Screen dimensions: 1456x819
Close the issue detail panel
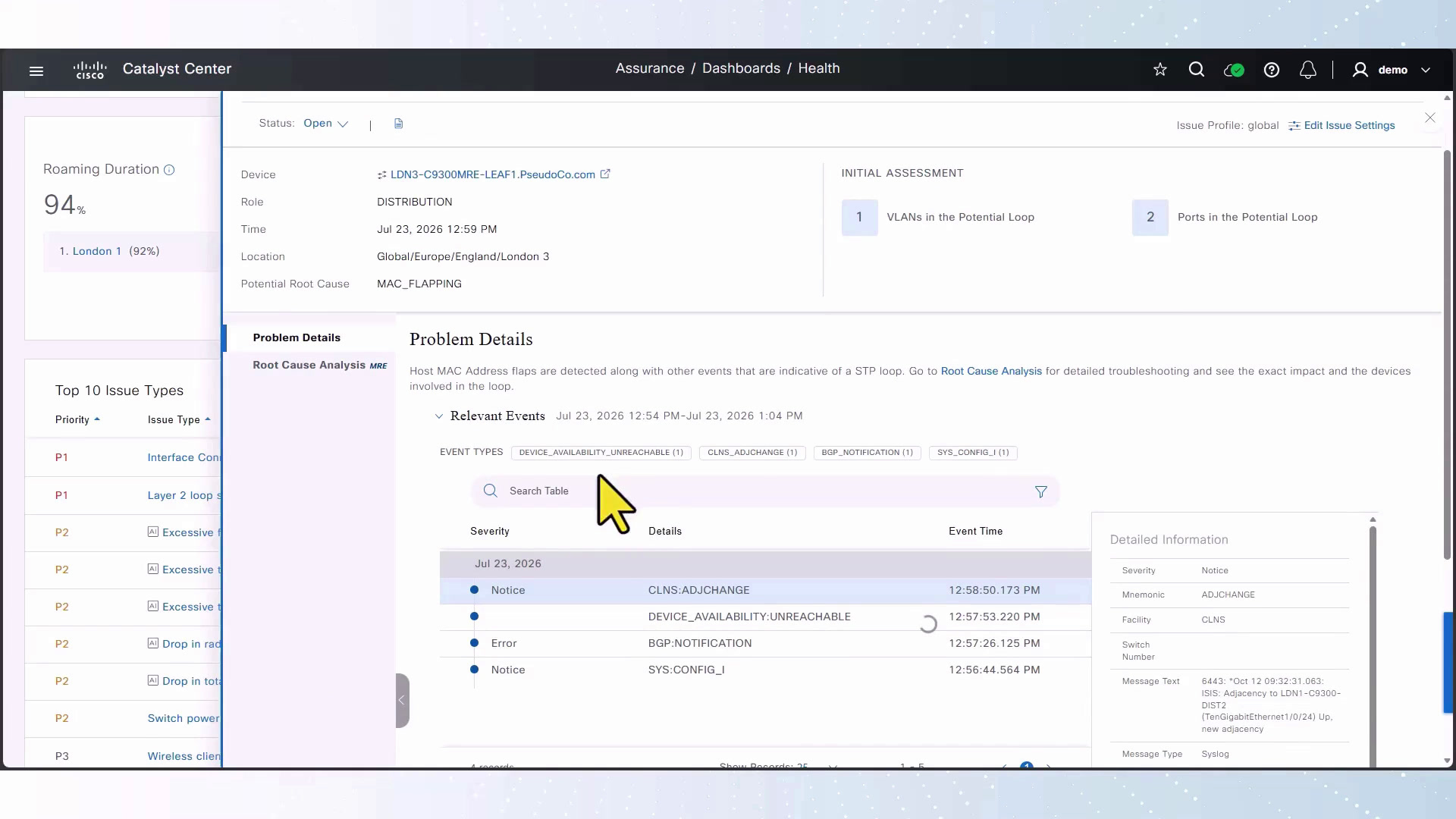(x=1430, y=118)
